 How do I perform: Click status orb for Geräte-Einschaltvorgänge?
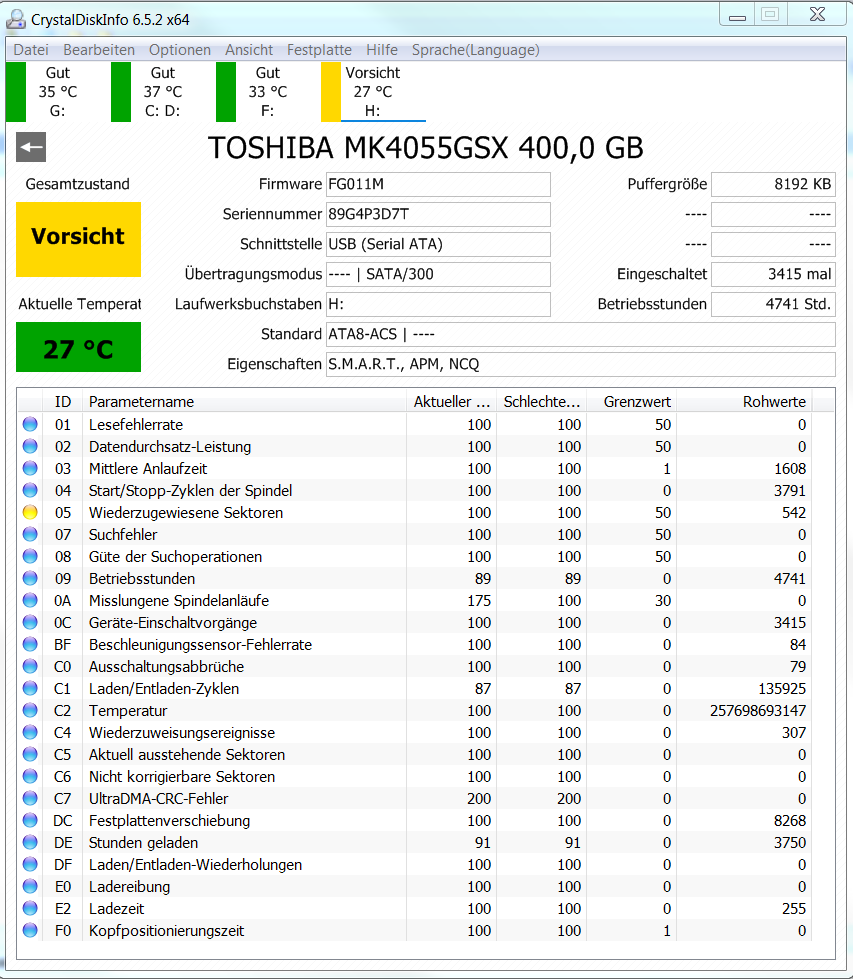click(x=30, y=622)
